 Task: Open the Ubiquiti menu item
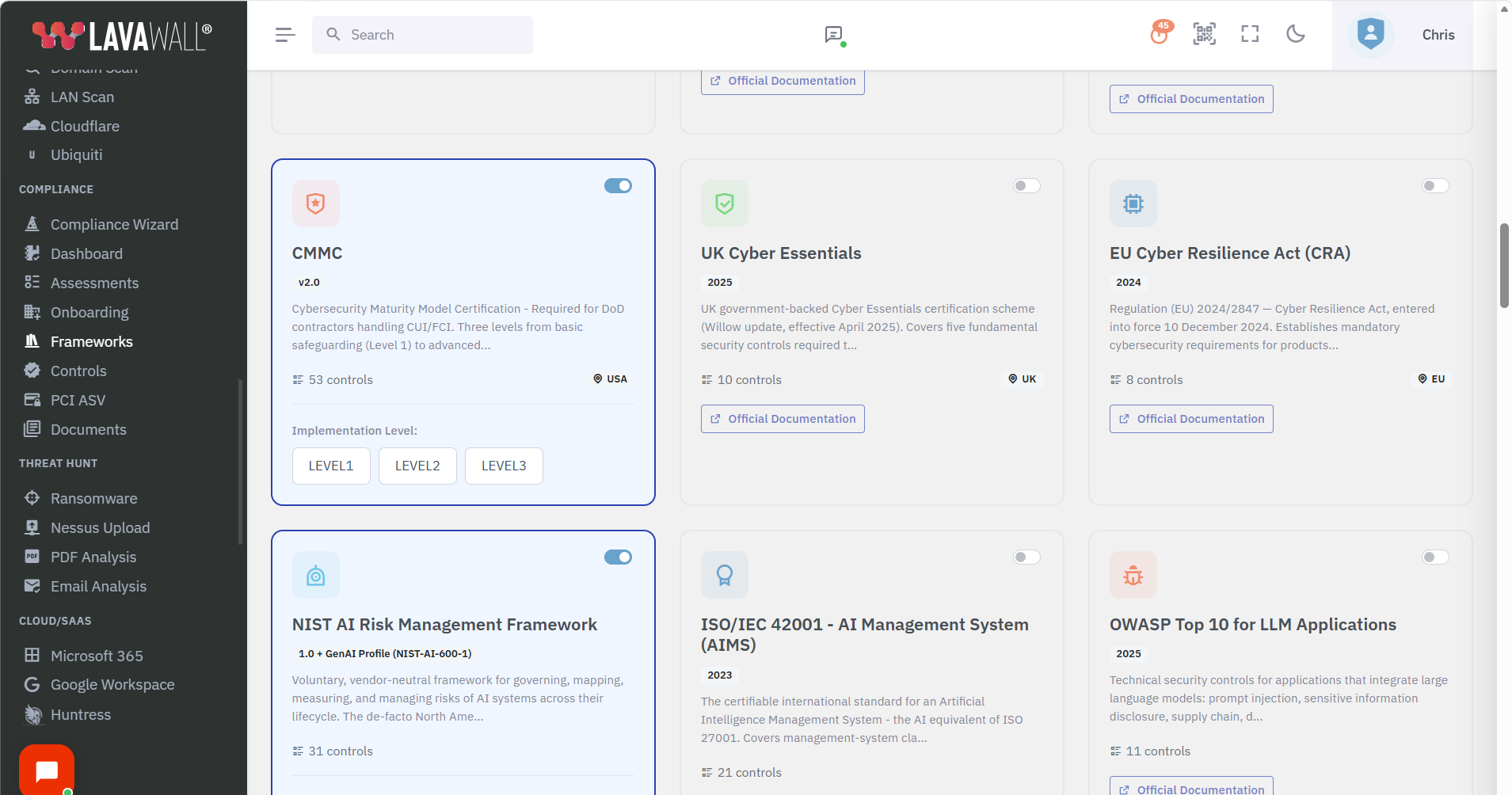tap(76, 154)
